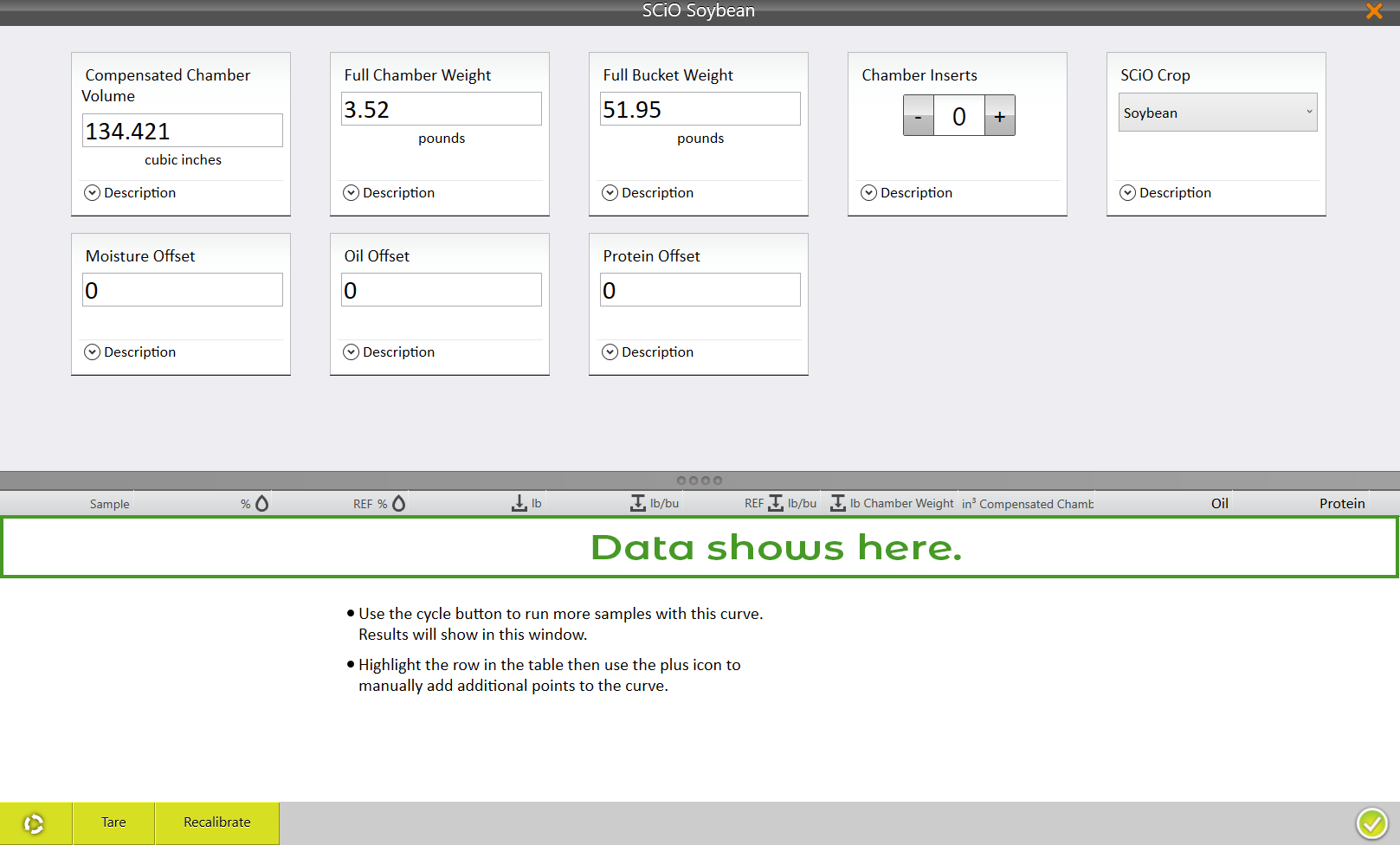
Task: Click the green checkmark confirm icon
Action: coord(1371,823)
